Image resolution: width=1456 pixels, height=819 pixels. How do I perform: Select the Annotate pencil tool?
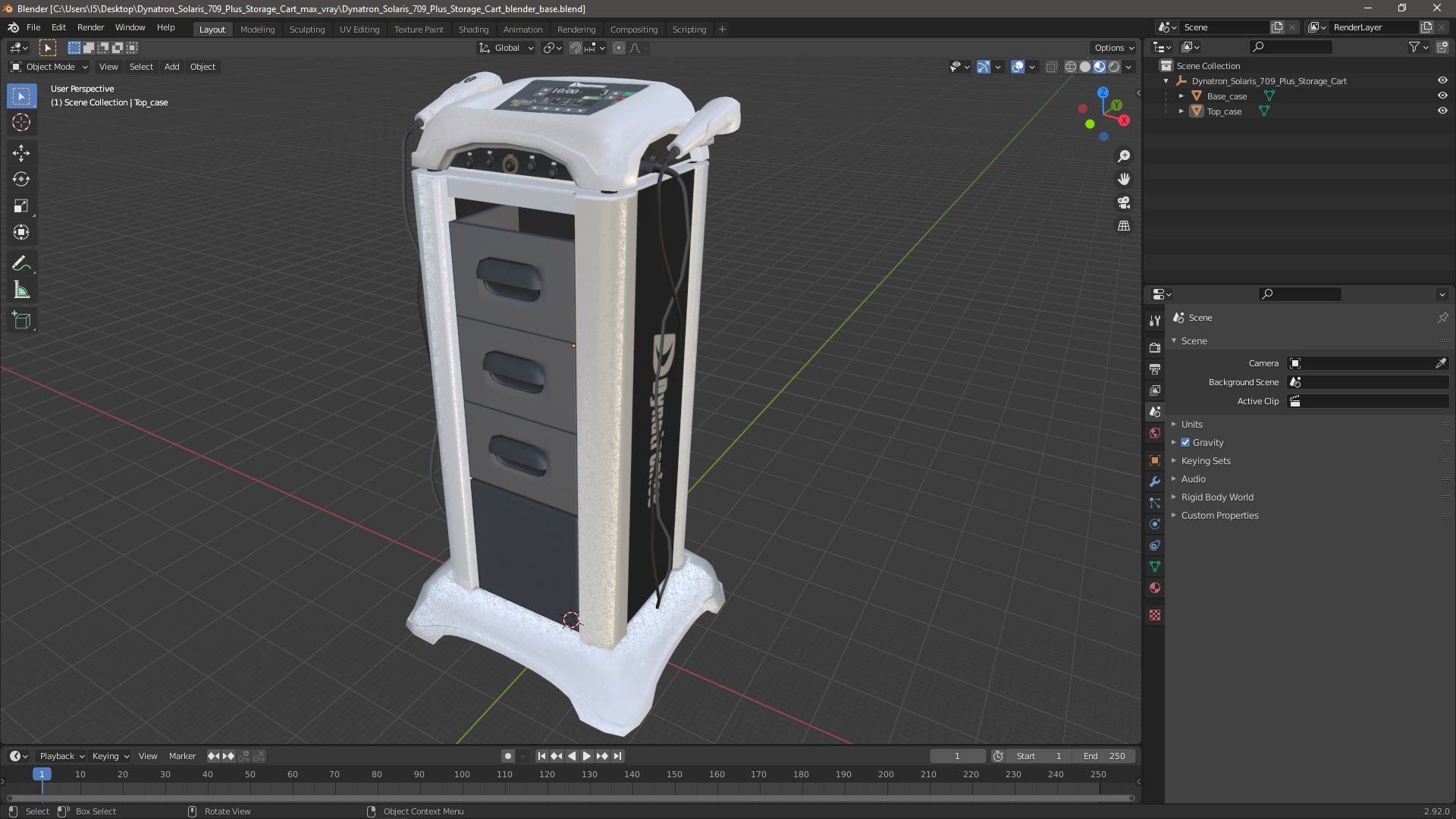click(x=21, y=264)
